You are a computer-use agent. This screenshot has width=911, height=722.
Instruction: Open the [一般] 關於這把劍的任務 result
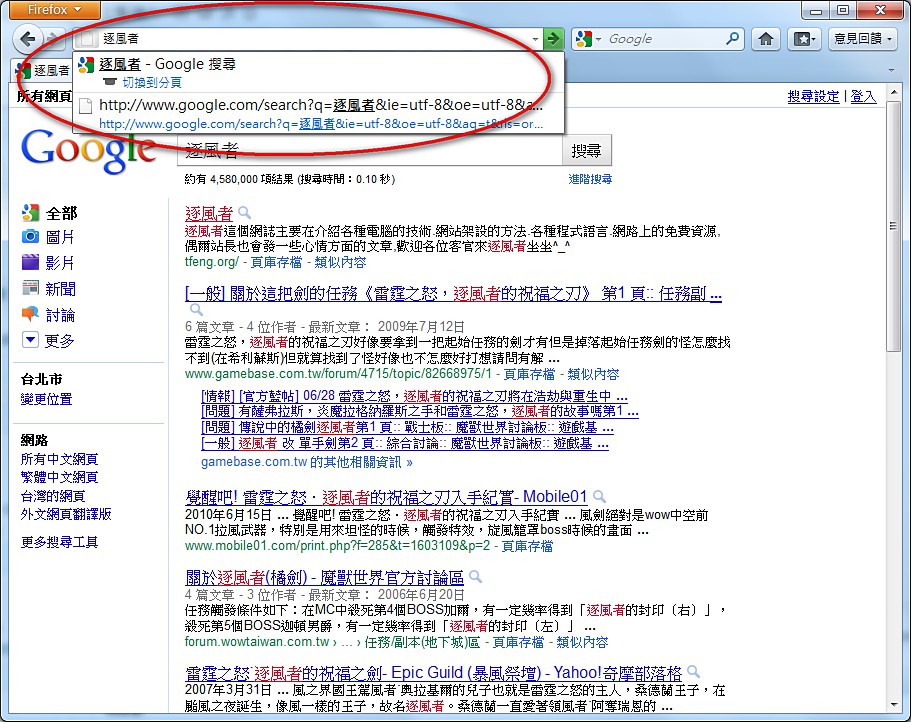pyautogui.click(x=453, y=293)
